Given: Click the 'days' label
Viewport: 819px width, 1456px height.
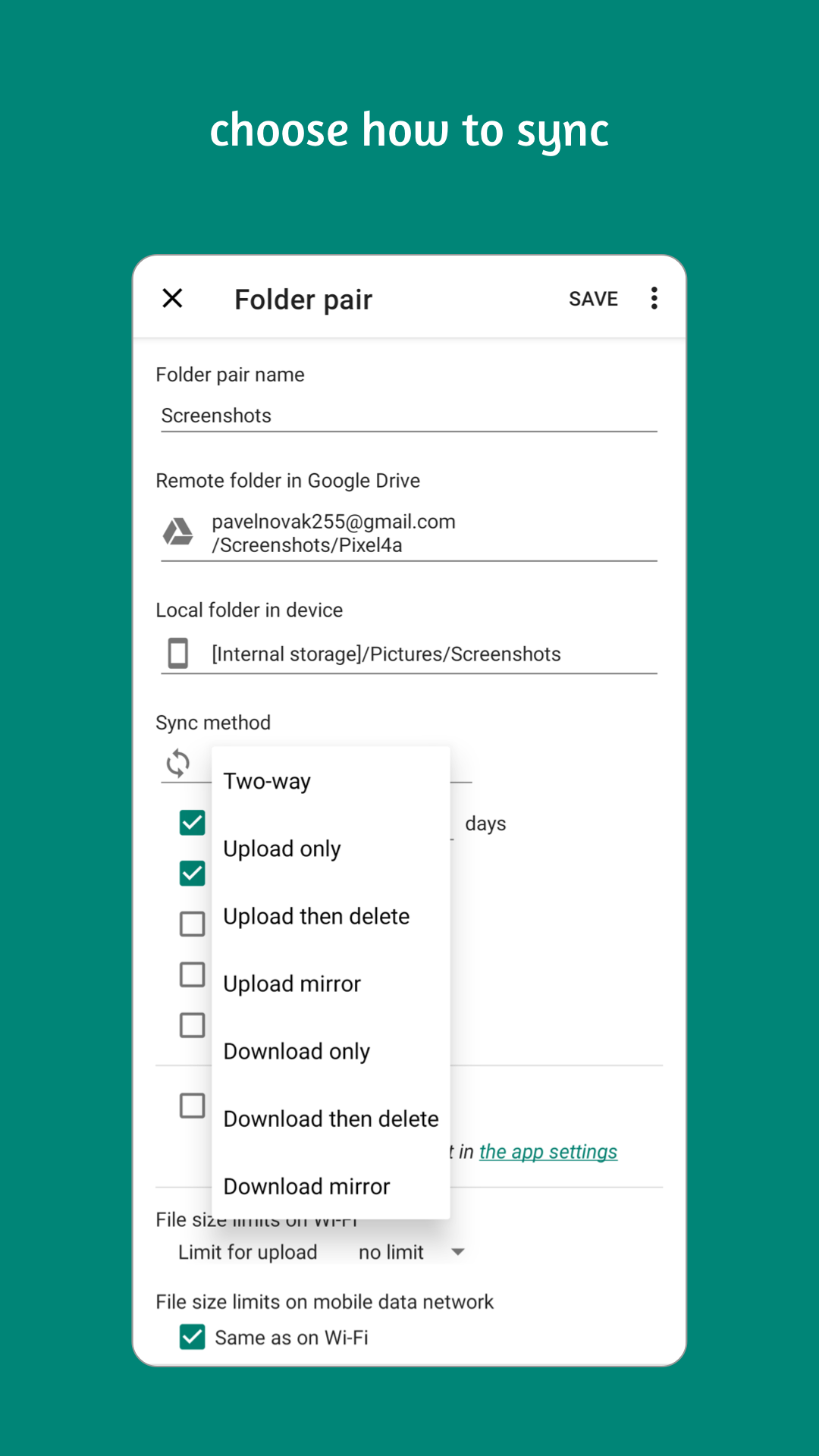Looking at the screenshot, I should (x=485, y=824).
